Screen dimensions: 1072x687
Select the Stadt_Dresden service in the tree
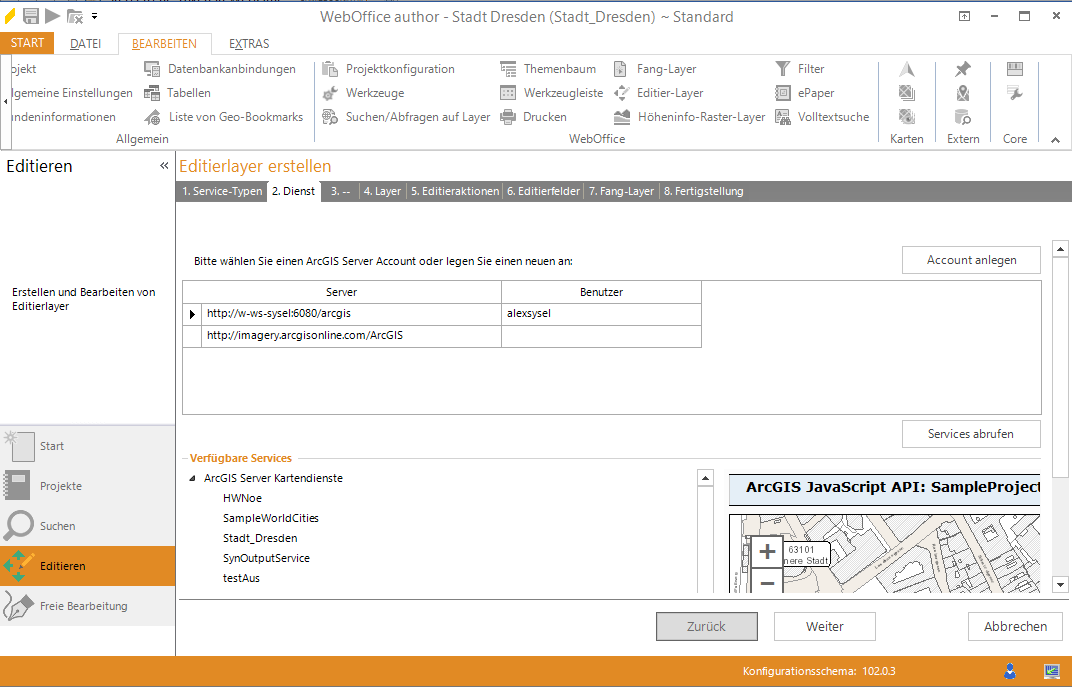(x=259, y=538)
